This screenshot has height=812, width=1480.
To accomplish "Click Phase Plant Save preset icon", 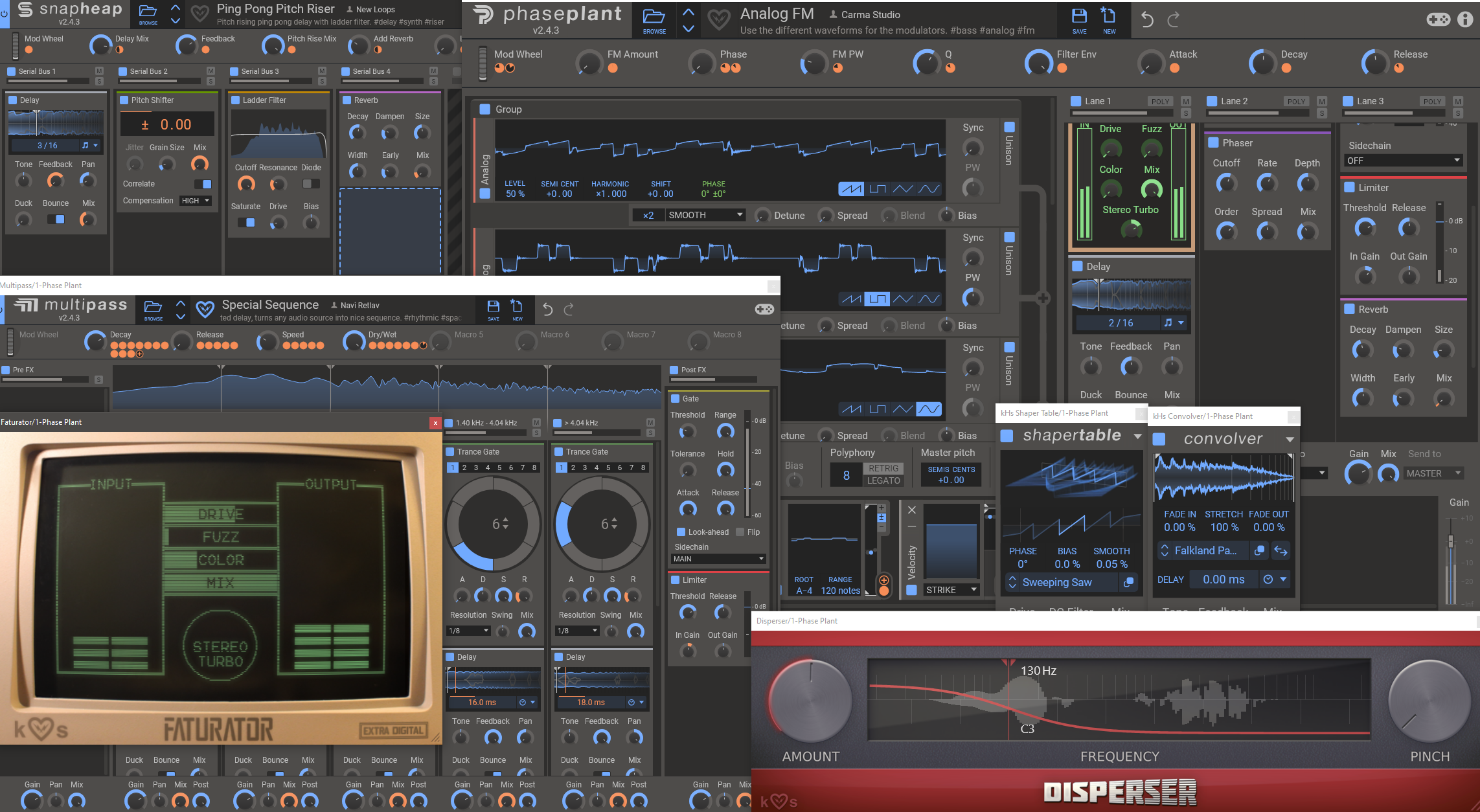I will [x=1079, y=18].
